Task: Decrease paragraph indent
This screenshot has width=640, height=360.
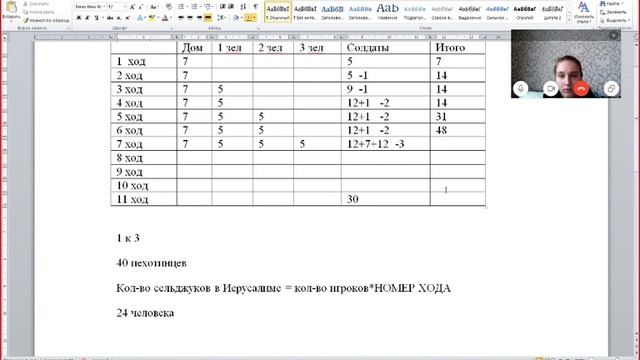Action: pos(222,7)
